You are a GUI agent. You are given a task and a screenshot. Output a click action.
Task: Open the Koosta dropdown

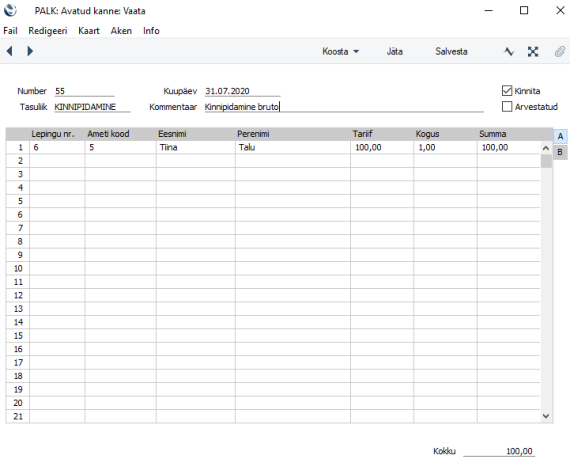pyautogui.click(x=341, y=52)
